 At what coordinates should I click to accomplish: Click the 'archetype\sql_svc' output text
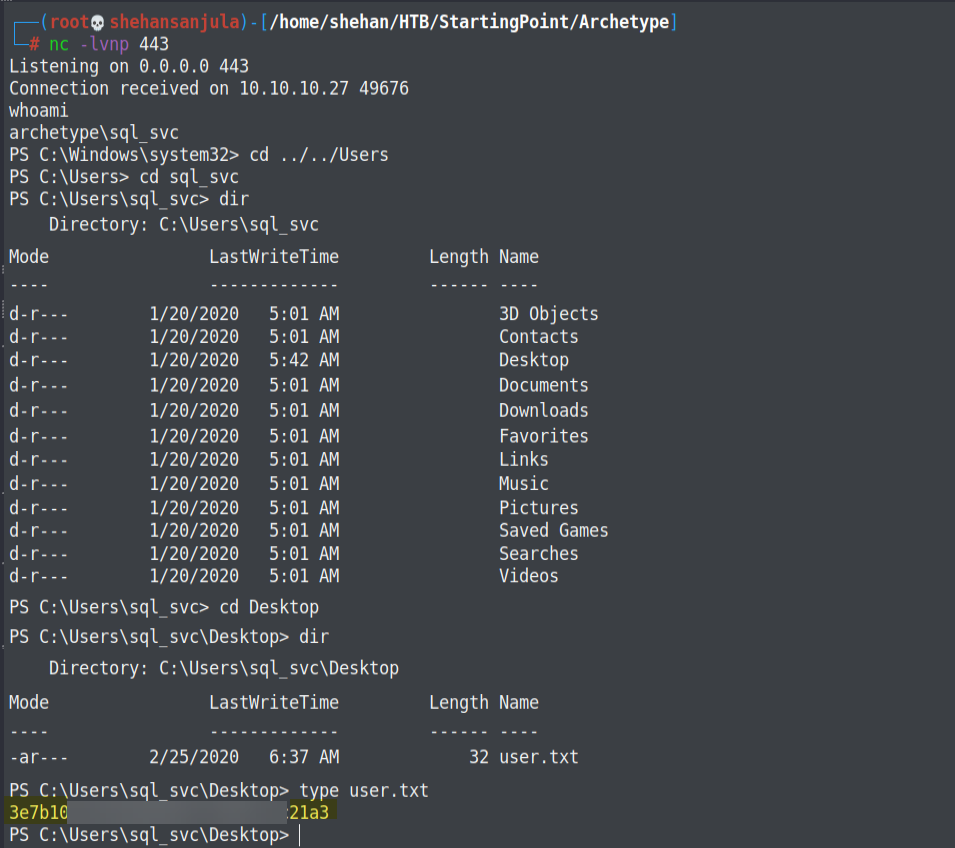(x=94, y=132)
